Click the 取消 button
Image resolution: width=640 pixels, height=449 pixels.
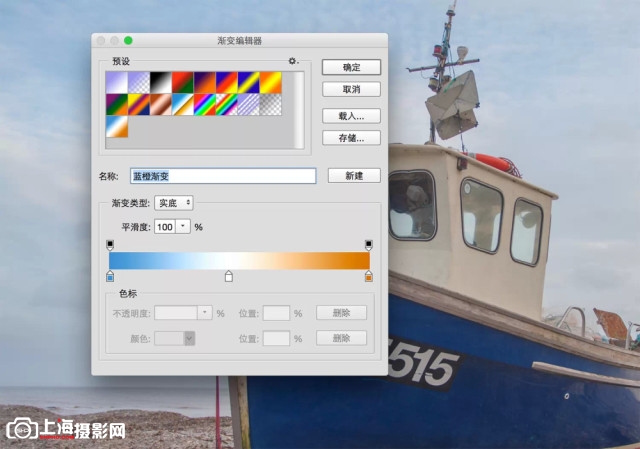pos(351,89)
